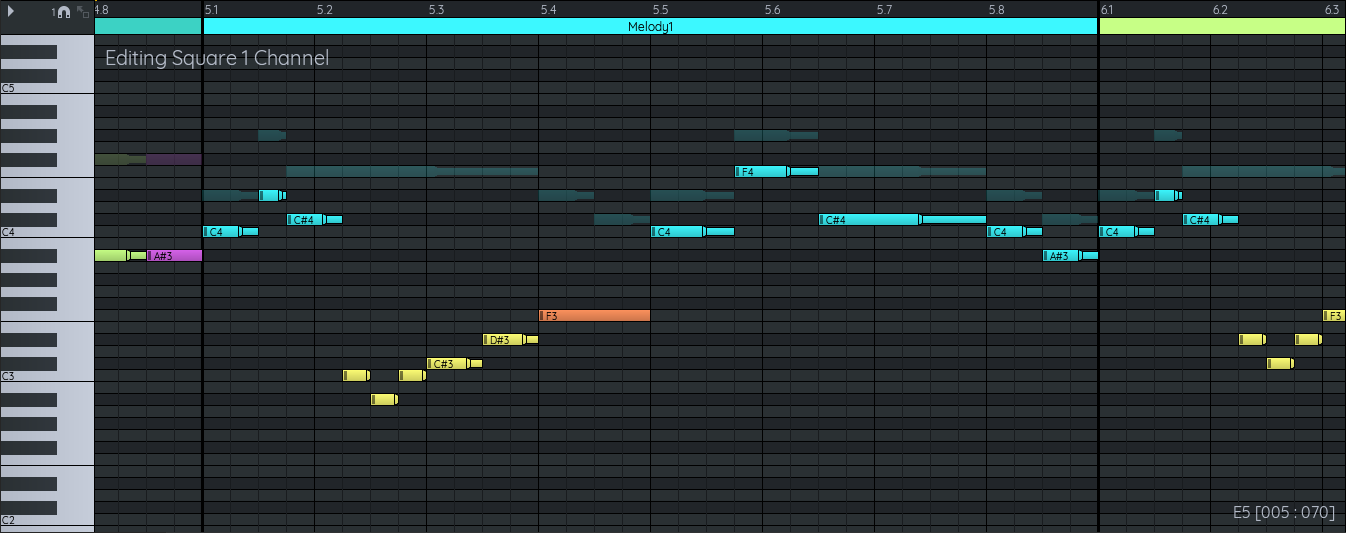The image size is (1346, 533).
Task: Play the C5 piano key
Action: [x=47, y=88]
